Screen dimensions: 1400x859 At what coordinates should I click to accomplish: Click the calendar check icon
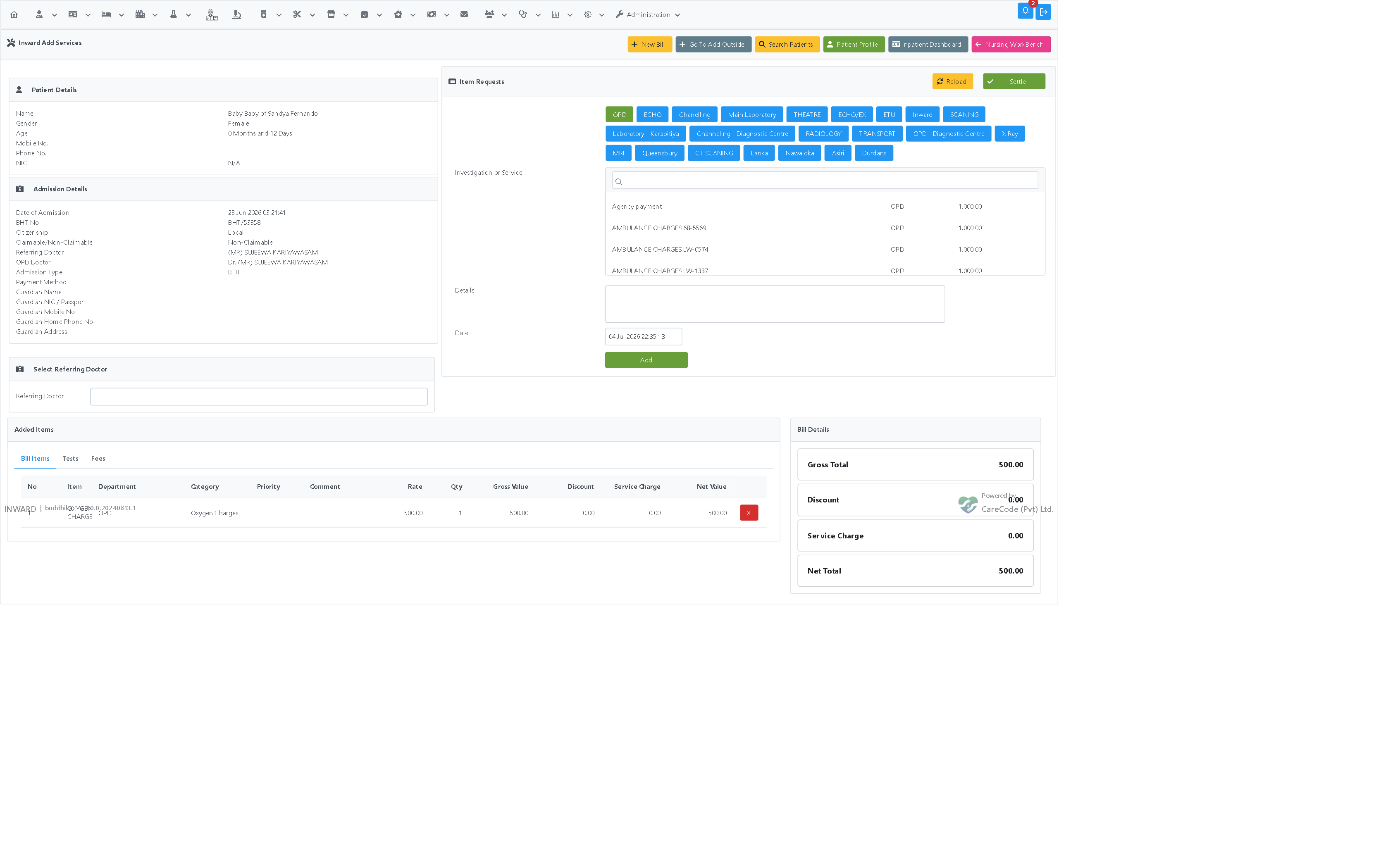pyautogui.click(x=365, y=15)
